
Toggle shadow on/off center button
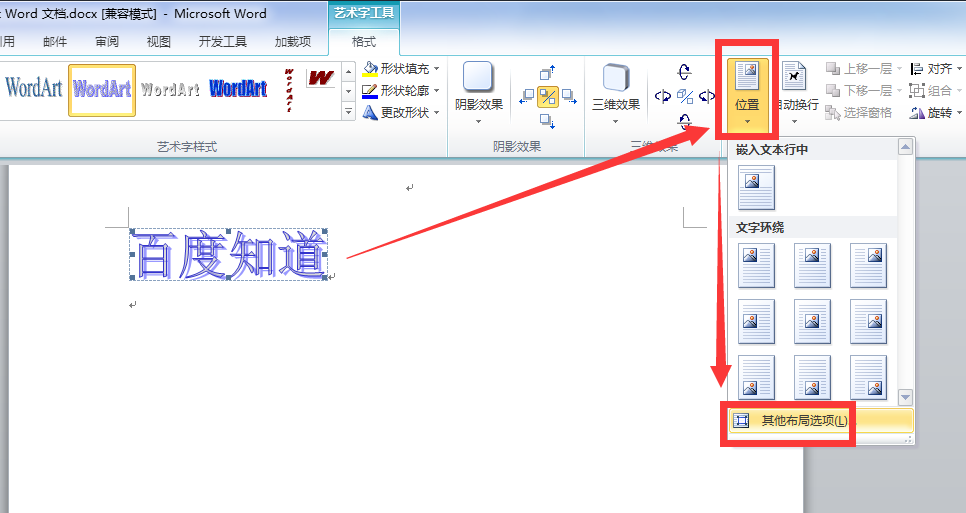pyautogui.click(x=548, y=97)
